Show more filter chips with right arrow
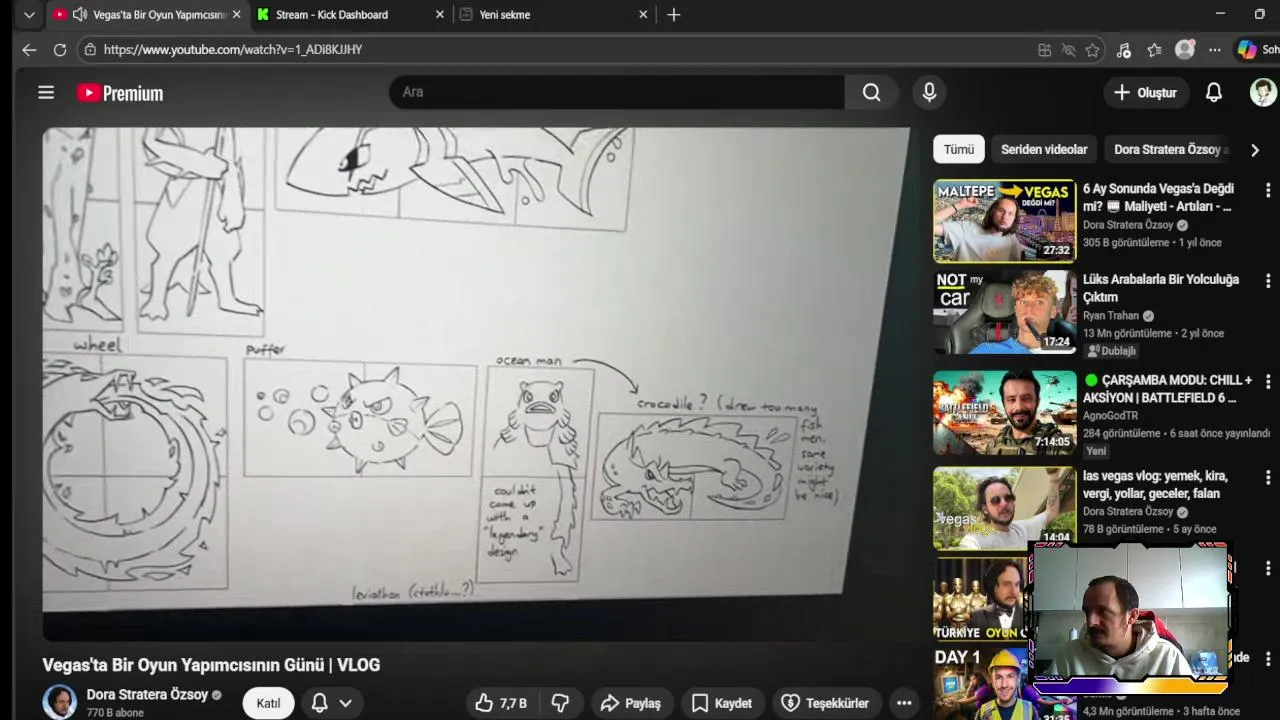The height and width of the screenshot is (720, 1280). click(1255, 150)
